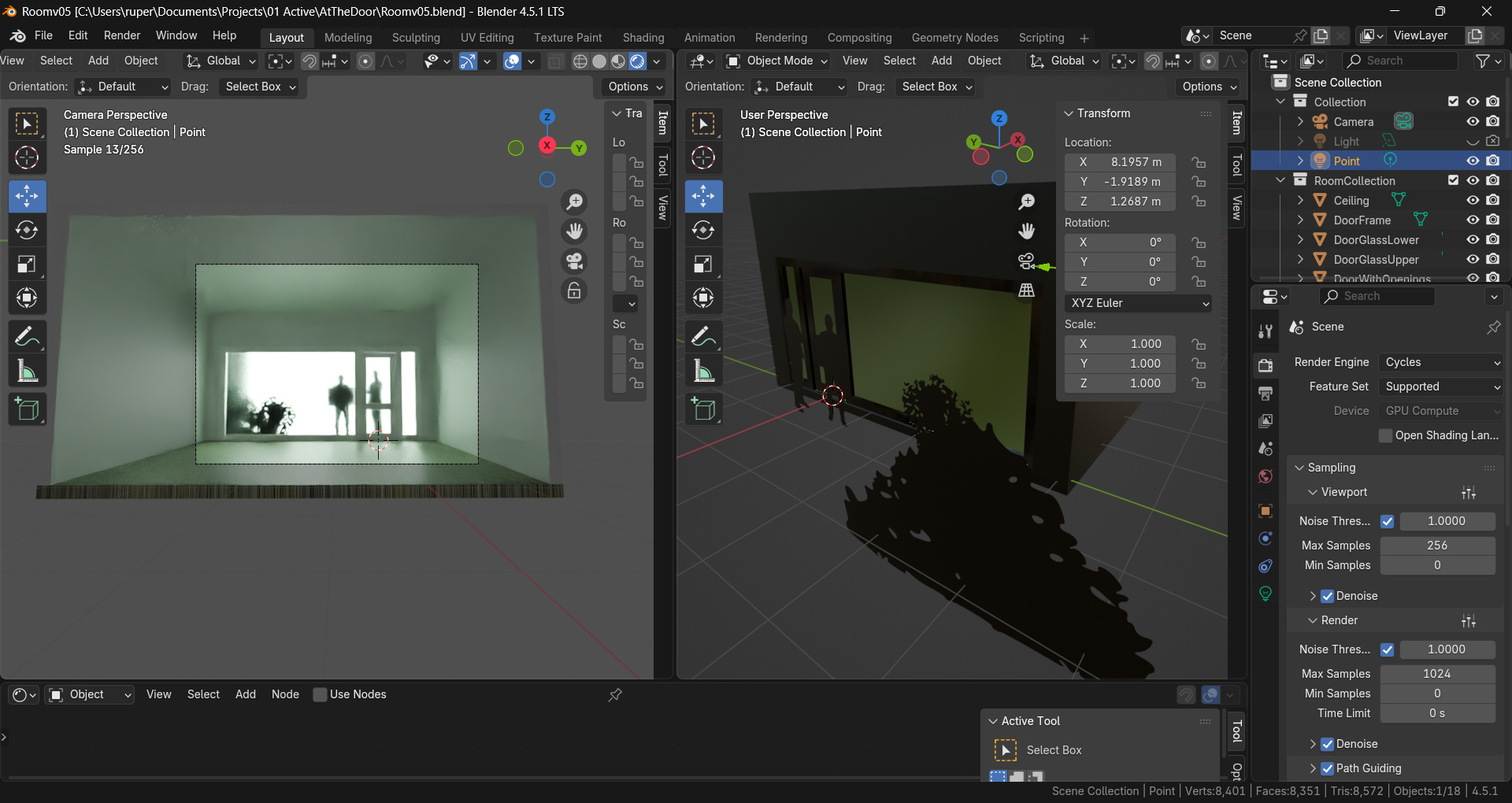
Task: Open Render Properties in the properties sidebar
Action: coord(1265,365)
